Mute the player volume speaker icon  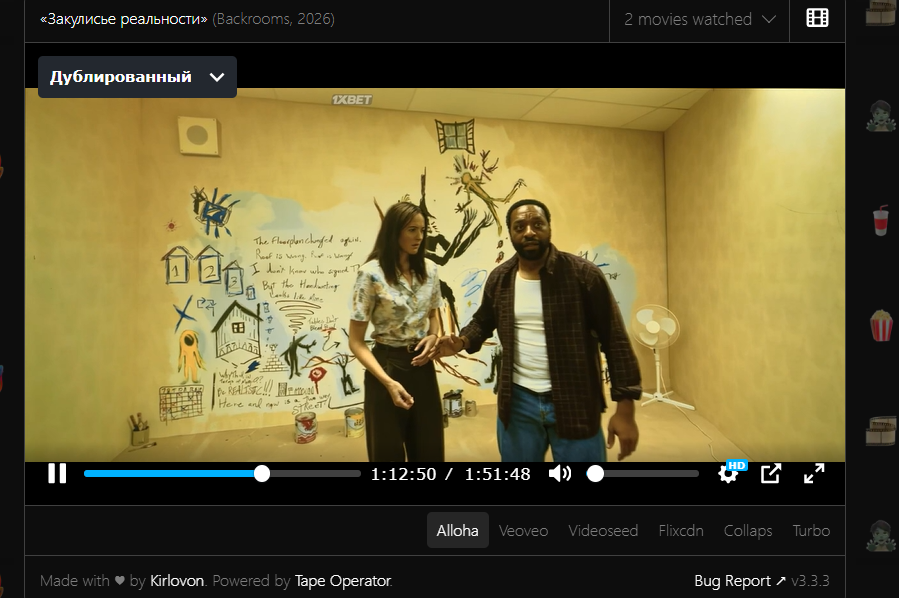(x=560, y=474)
